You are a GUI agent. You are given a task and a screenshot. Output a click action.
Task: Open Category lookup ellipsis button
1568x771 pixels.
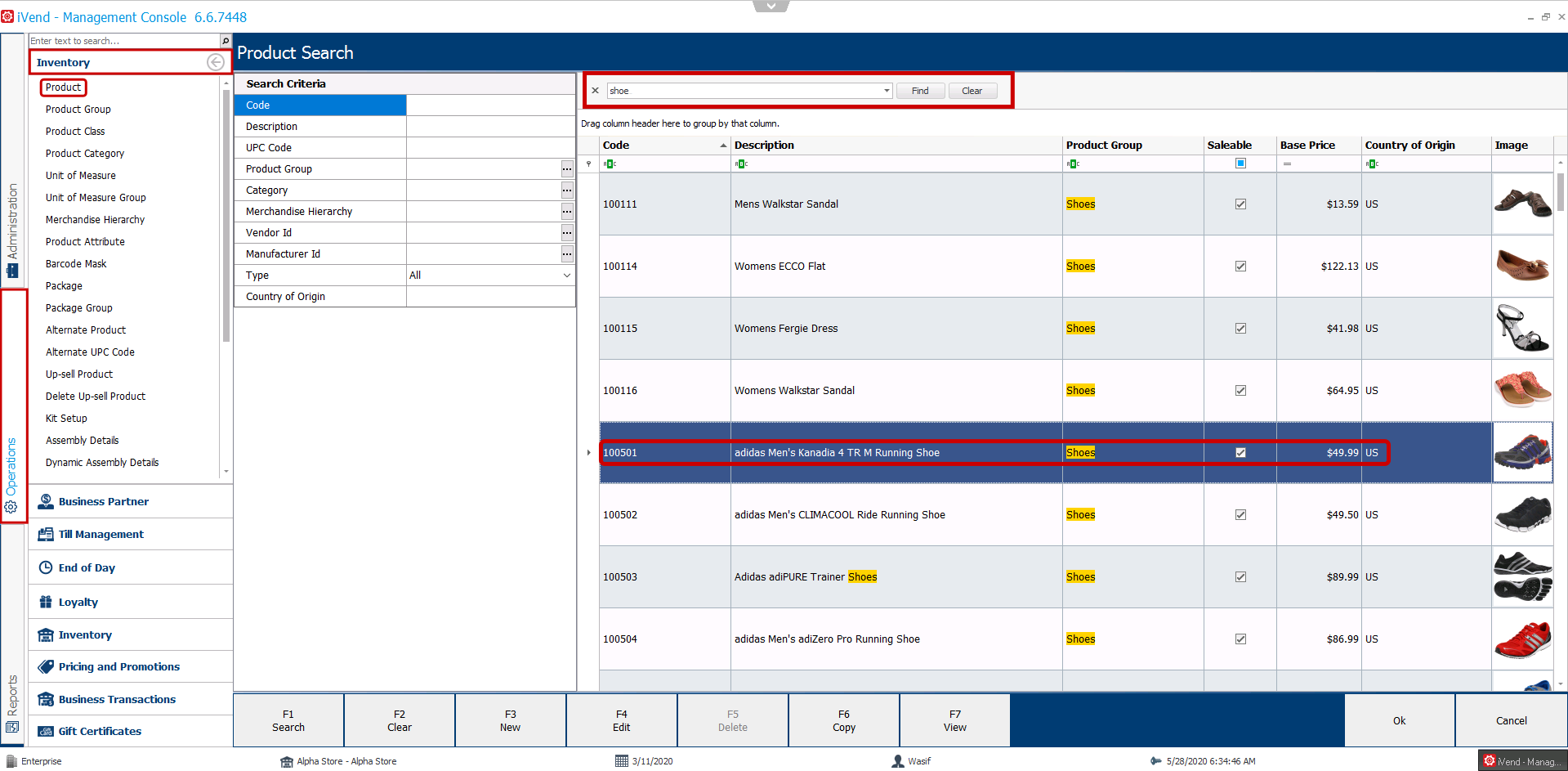click(x=567, y=191)
